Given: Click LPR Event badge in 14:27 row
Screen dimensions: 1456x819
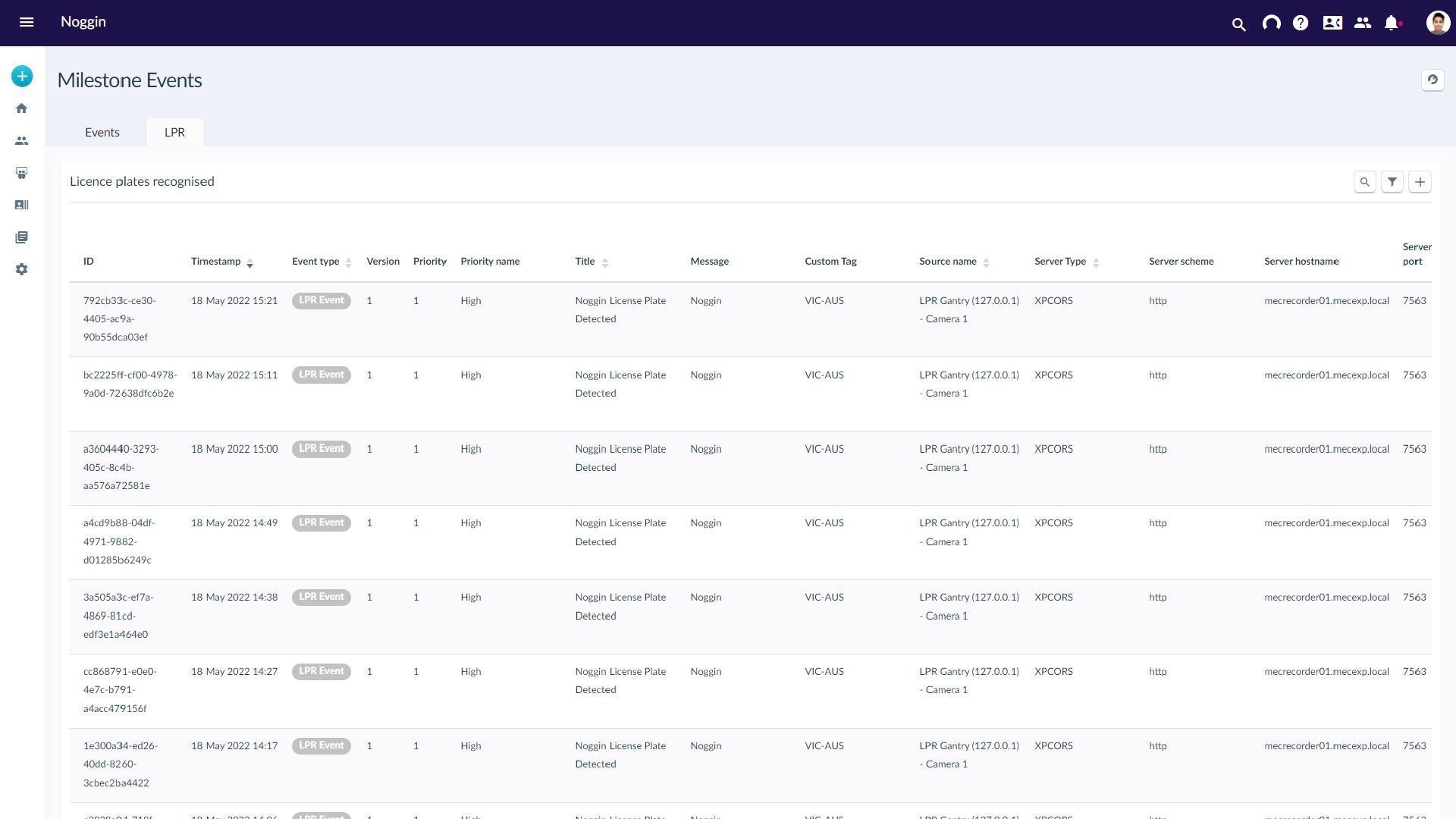Looking at the screenshot, I should tap(322, 672).
